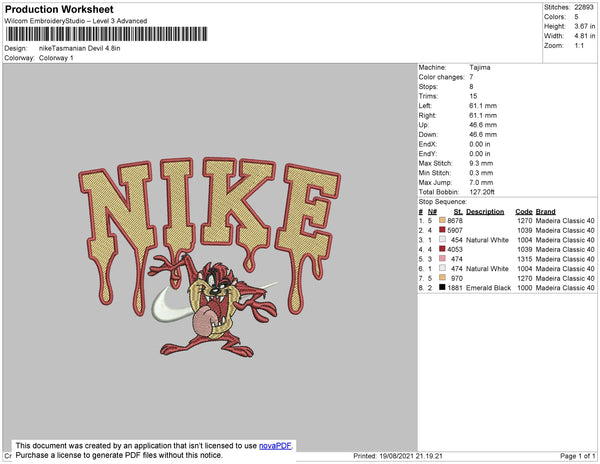Click the Width value "4.81 in"
The image size is (600, 464).
pos(585,36)
